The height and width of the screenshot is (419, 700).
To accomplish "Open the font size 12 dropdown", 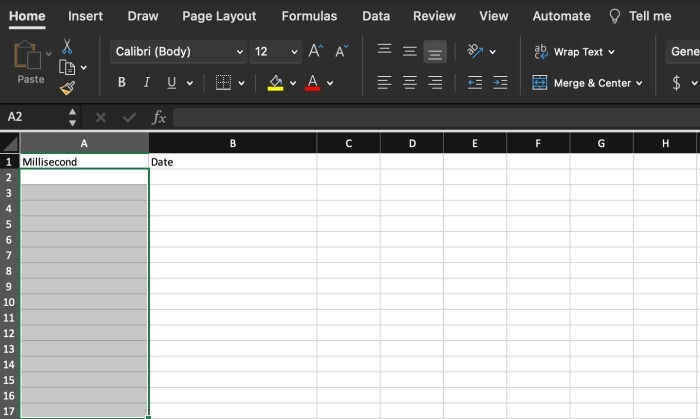I will pos(275,52).
